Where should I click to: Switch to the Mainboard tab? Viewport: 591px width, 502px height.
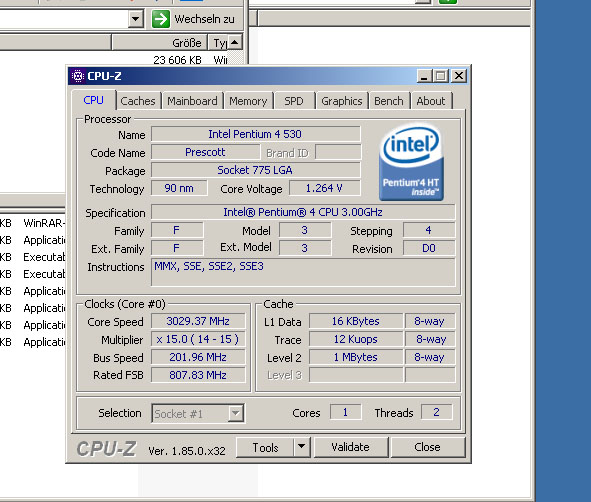click(x=192, y=101)
